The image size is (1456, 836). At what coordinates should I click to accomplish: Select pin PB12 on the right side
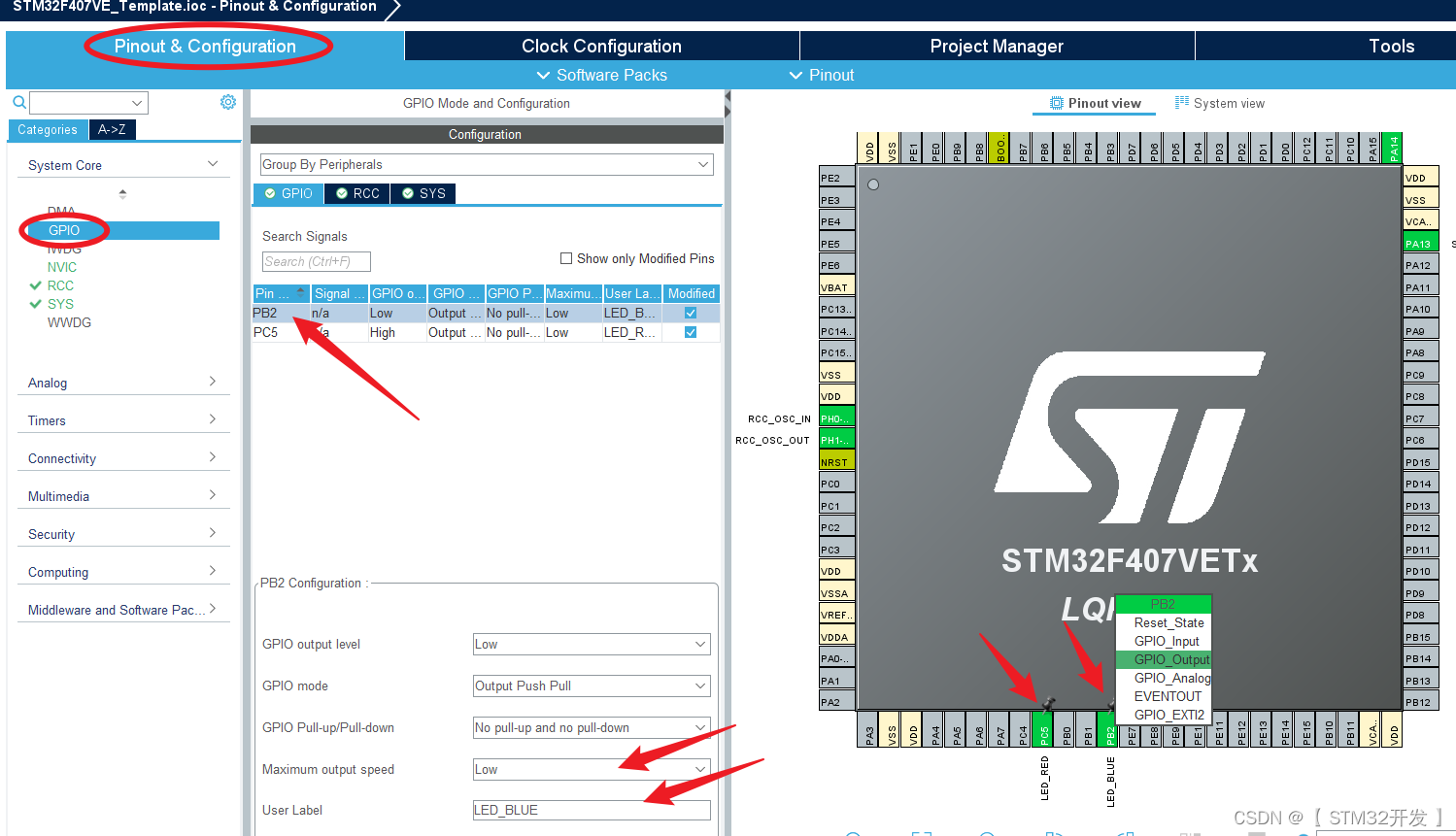tap(1420, 701)
